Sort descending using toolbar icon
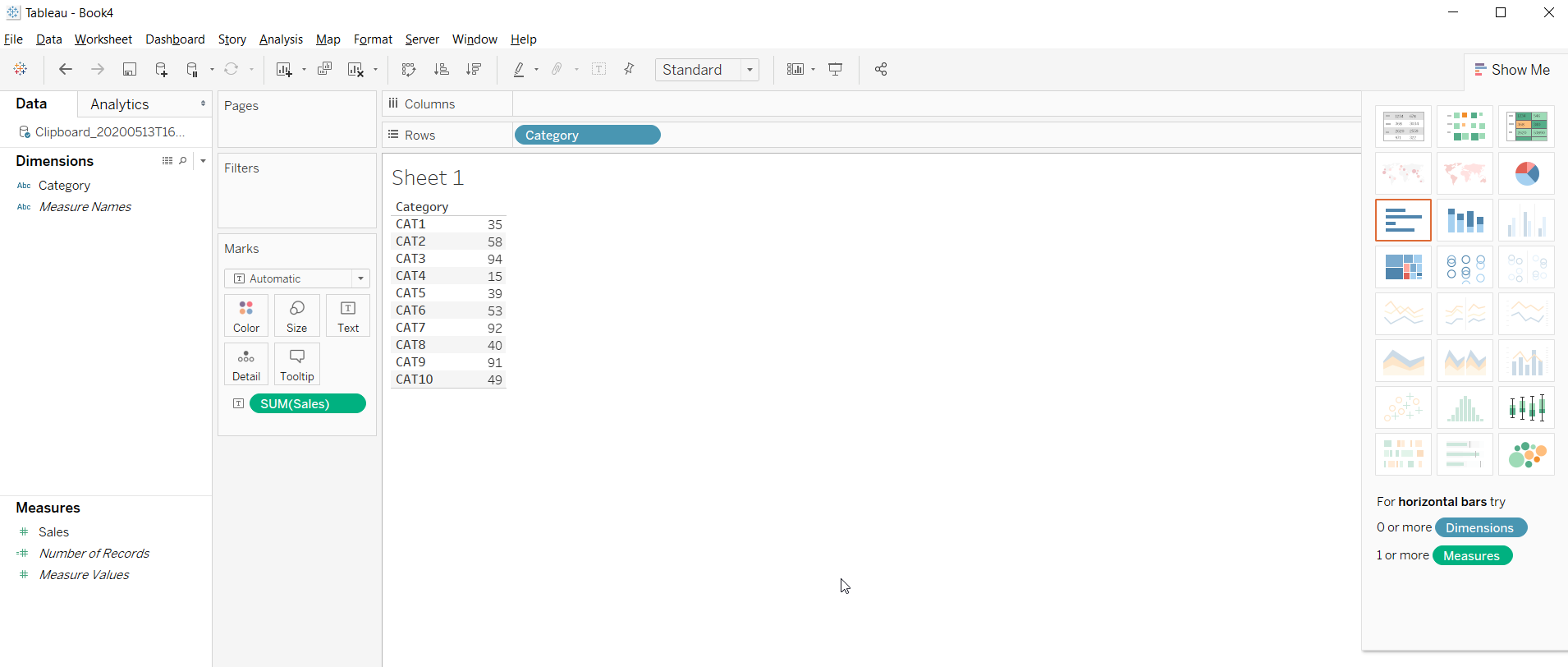The width and height of the screenshot is (1568, 667). 474,70
